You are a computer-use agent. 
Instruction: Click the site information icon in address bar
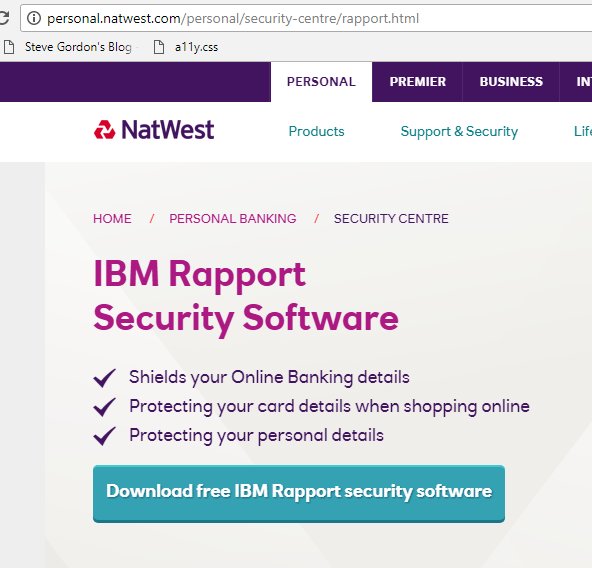(x=34, y=18)
